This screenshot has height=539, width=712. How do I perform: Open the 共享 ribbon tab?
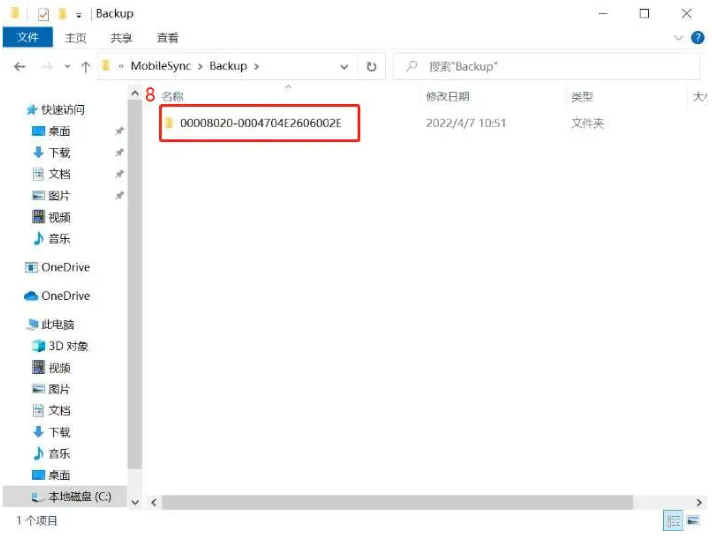pos(121,38)
